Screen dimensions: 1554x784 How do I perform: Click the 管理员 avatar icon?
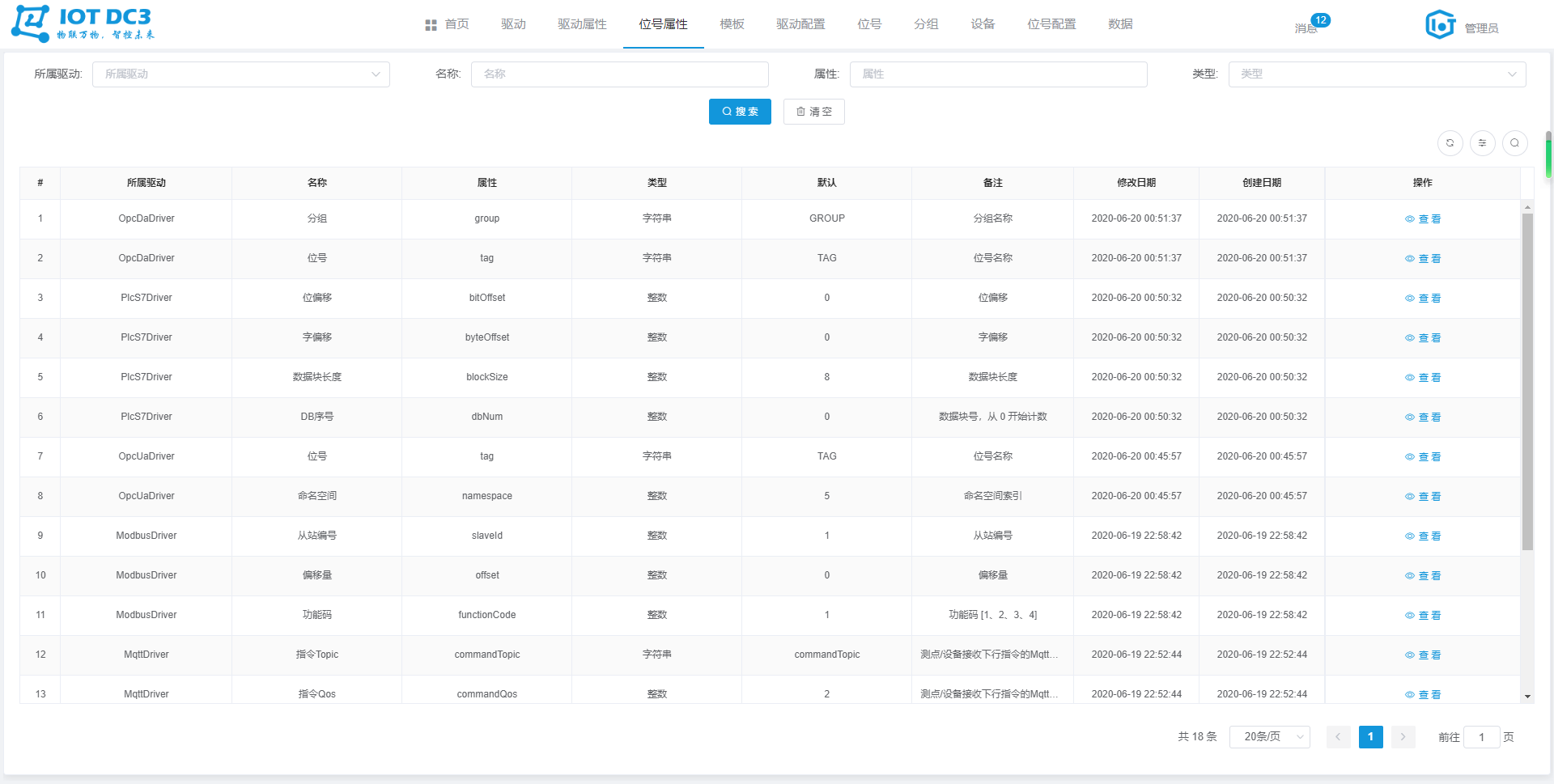click(x=1440, y=24)
